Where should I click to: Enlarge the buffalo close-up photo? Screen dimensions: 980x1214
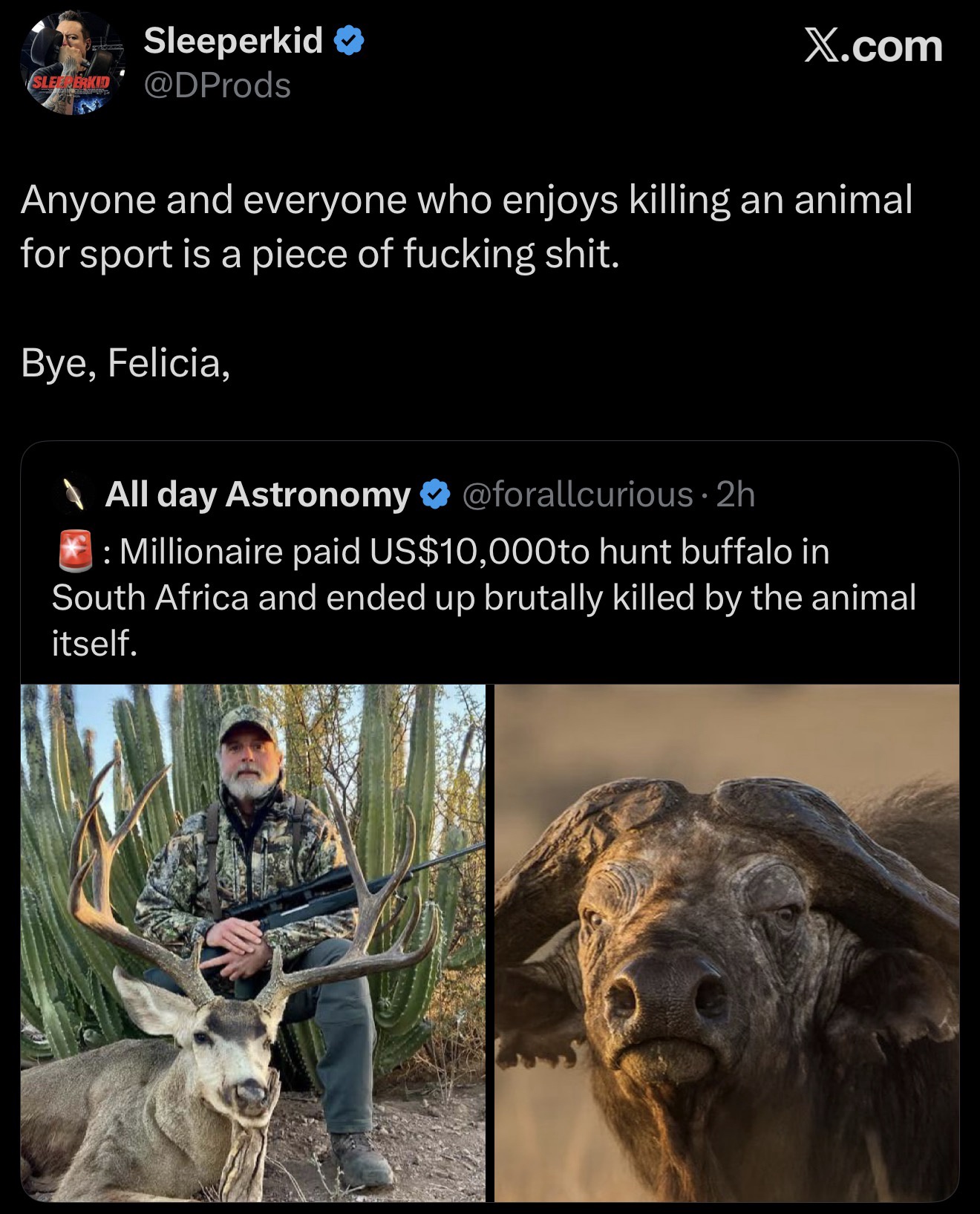[727, 942]
